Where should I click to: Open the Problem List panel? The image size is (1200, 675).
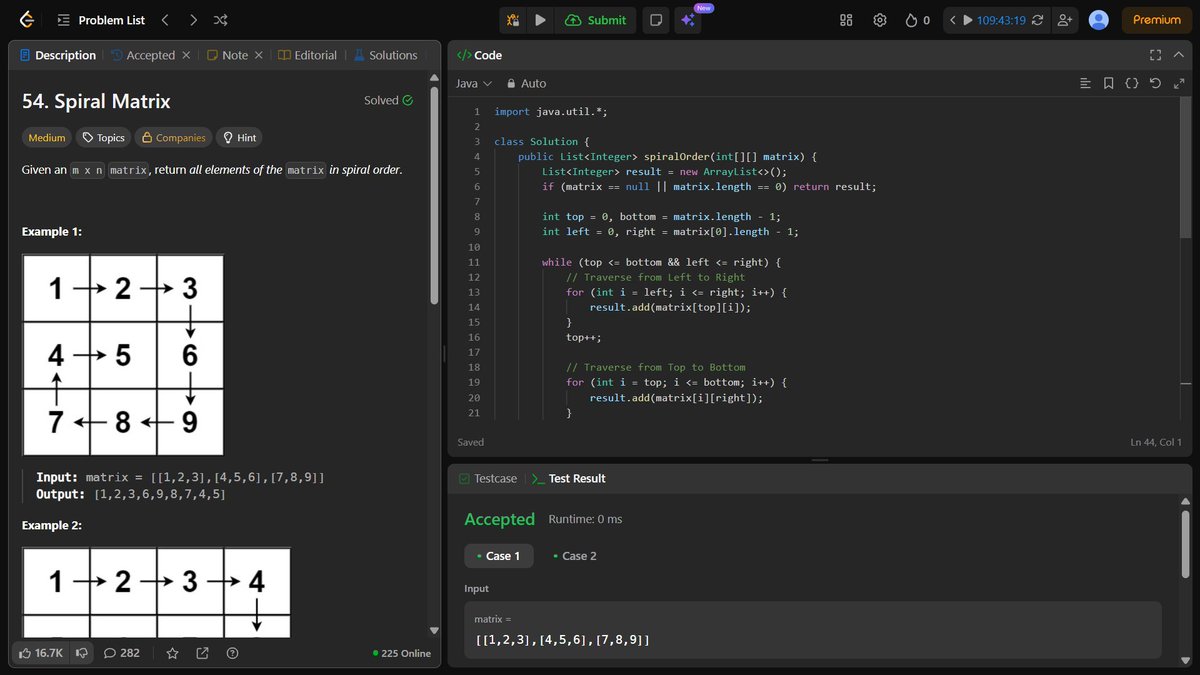coord(100,20)
